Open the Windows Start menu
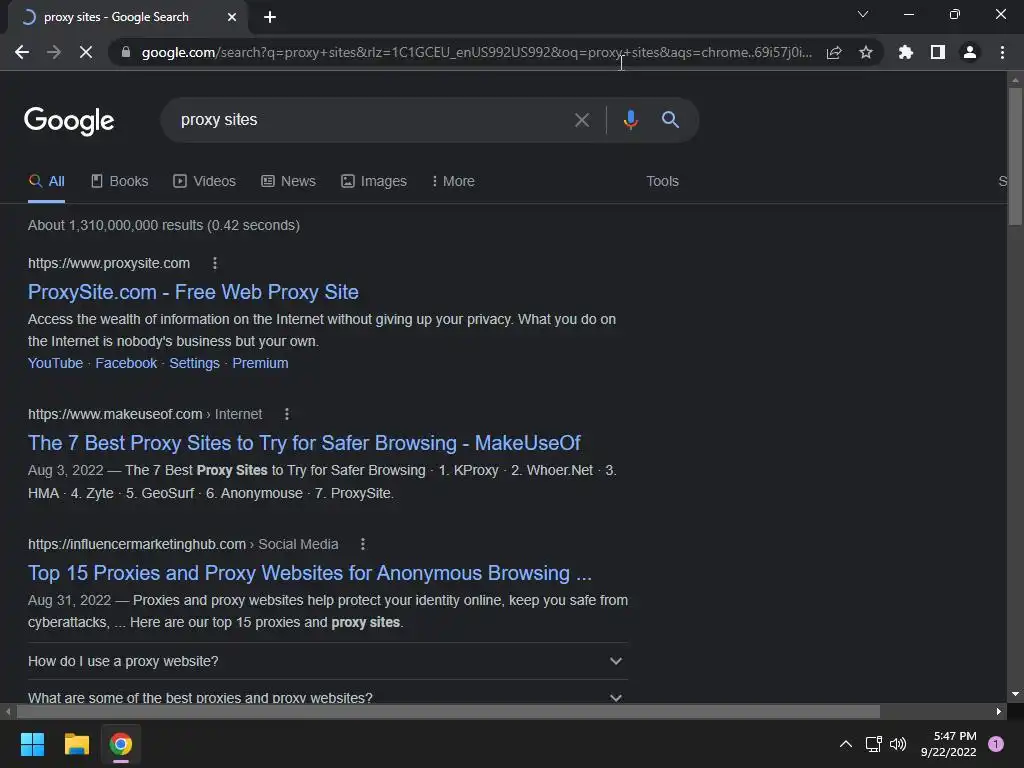Screen dimensions: 1024x768 pos(32,744)
